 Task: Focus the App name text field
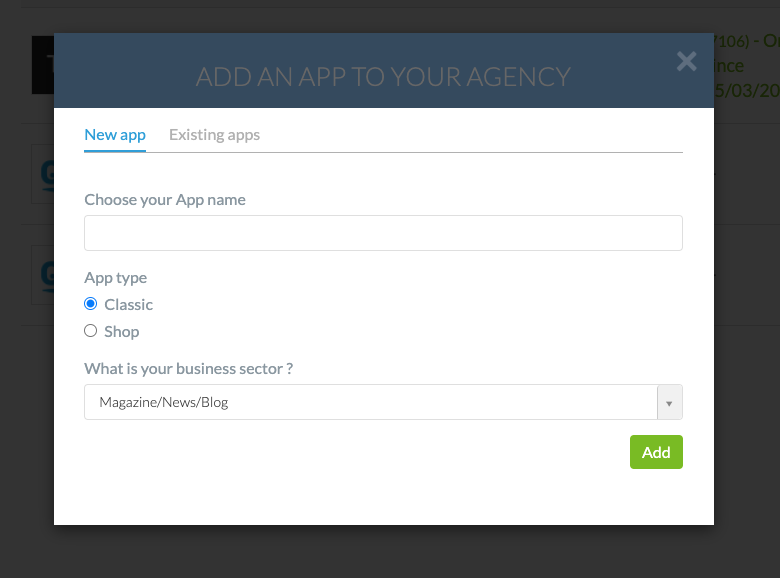(x=383, y=233)
